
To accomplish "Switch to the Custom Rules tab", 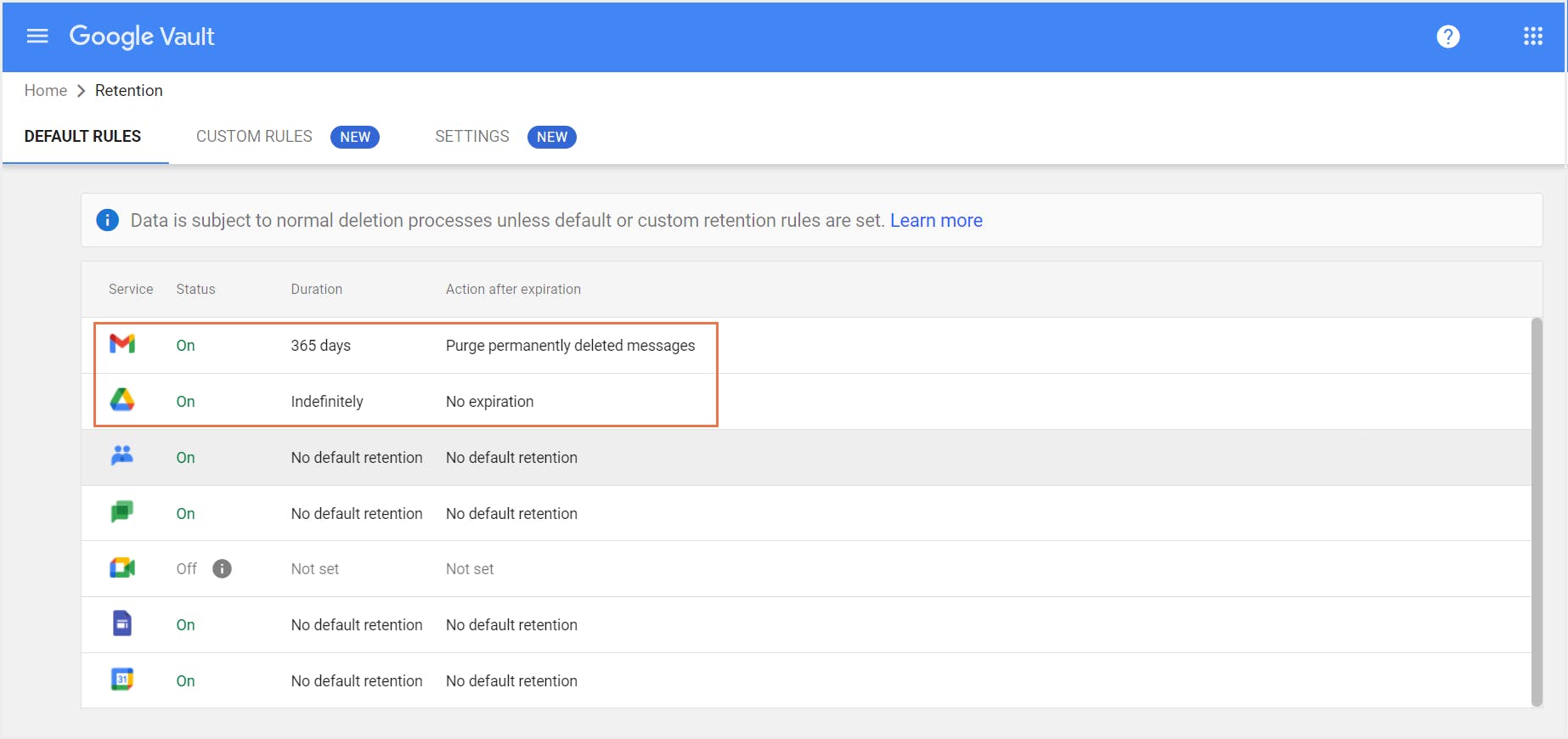I will coord(254,137).
